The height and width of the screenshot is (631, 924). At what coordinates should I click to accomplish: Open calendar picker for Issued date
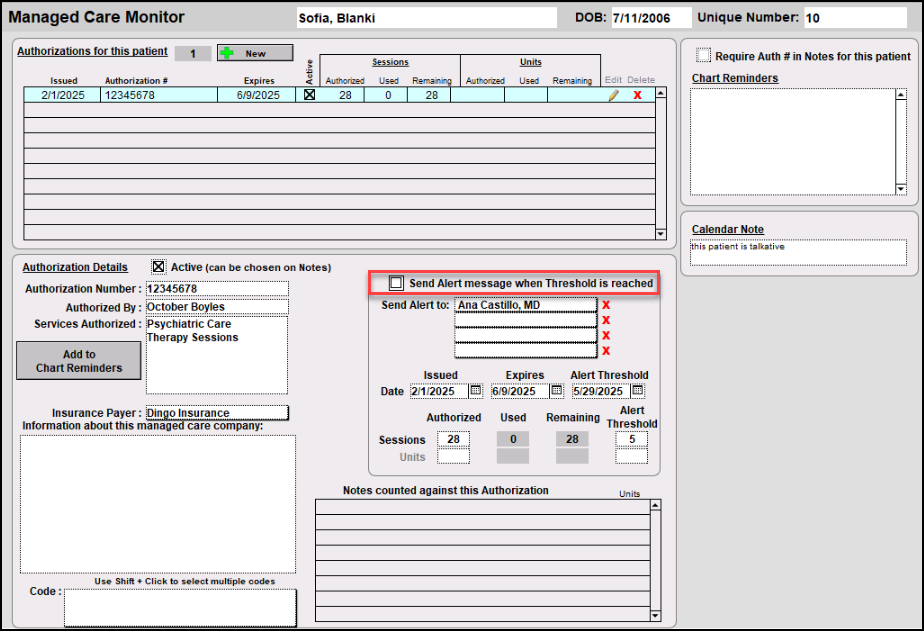pyautogui.click(x=476, y=391)
